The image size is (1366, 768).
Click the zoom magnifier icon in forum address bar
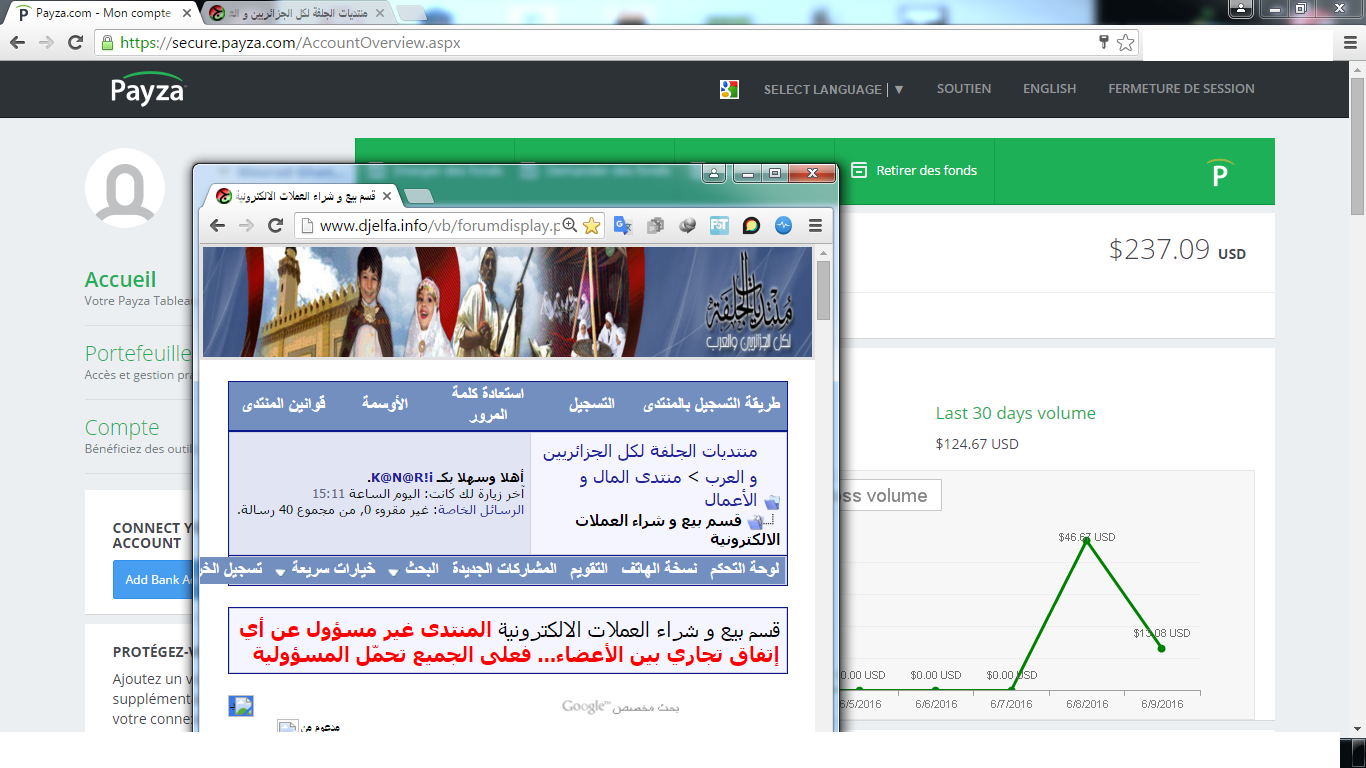[x=570, y=226]
